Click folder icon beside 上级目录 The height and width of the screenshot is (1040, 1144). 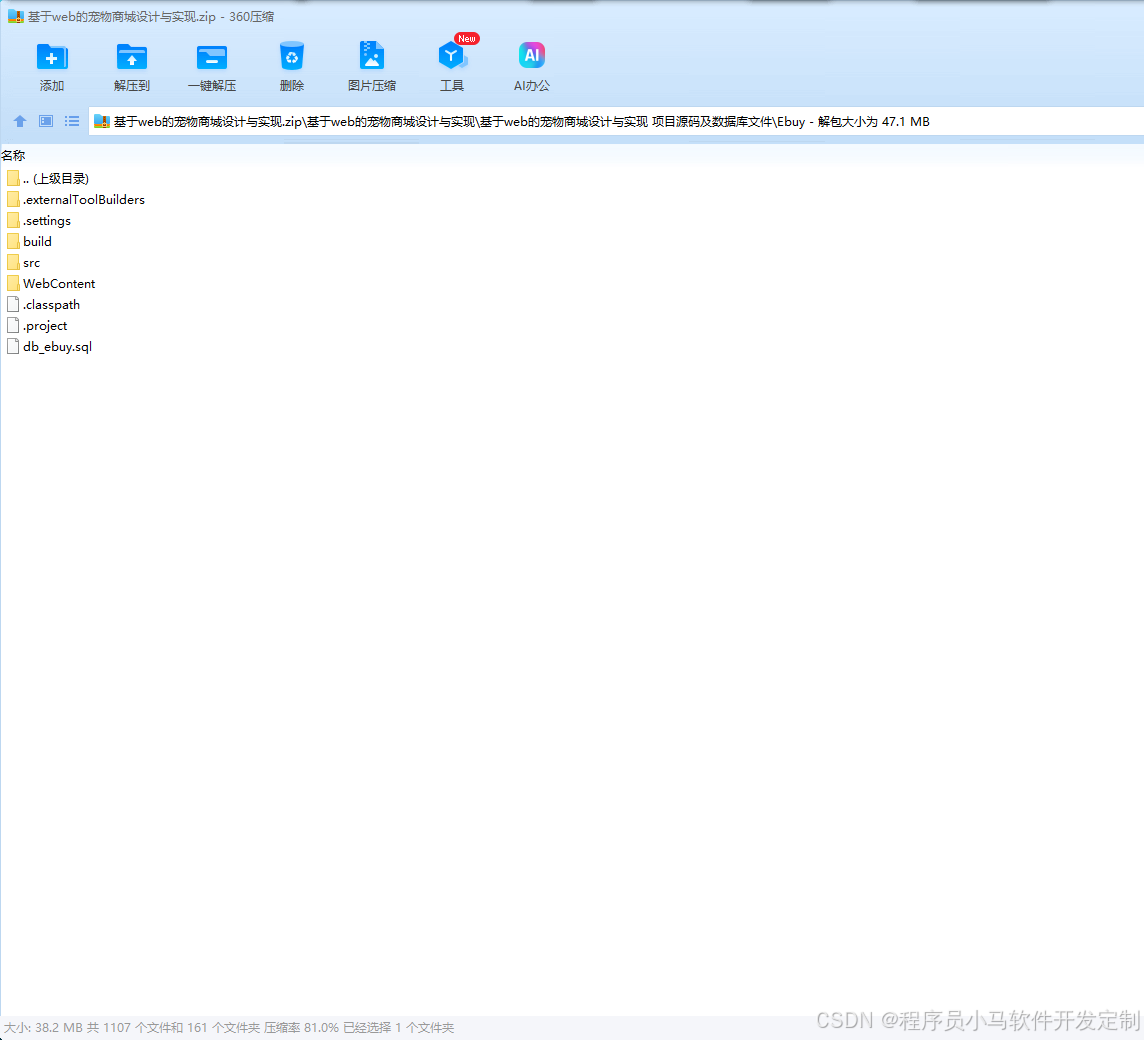coord(12,178)
